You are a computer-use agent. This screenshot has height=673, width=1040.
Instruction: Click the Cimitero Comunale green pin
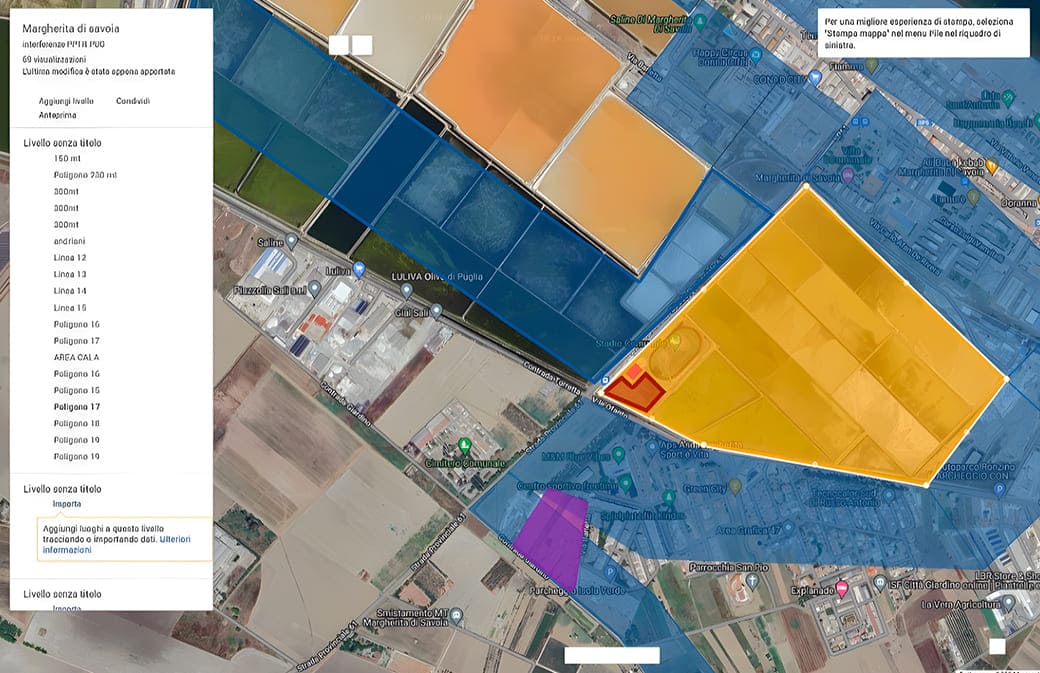point(463,445)
